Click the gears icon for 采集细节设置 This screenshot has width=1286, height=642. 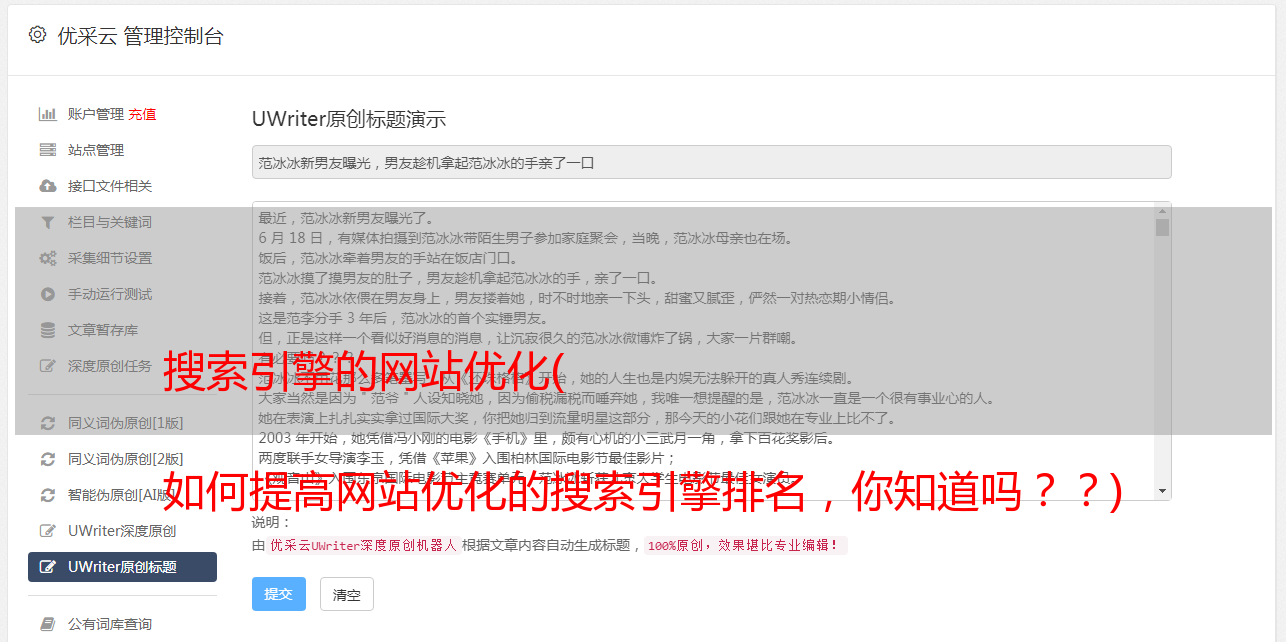tap(47, 258)
